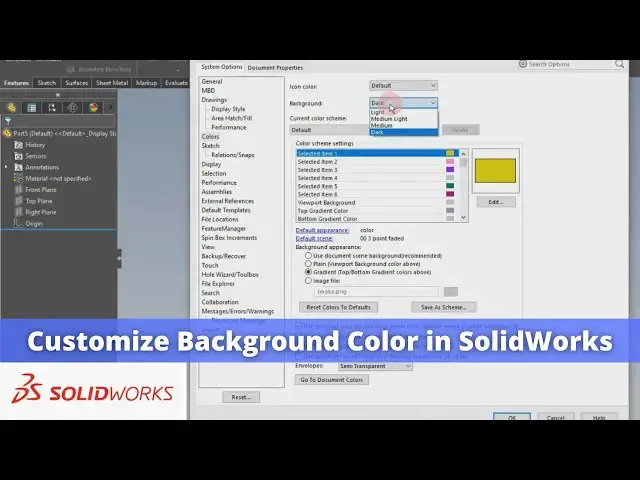Select Hole Wizard/Toolbox in options list
Image resolution: width=640 pixels, height=480 pixels.
[x=230, y=275]
